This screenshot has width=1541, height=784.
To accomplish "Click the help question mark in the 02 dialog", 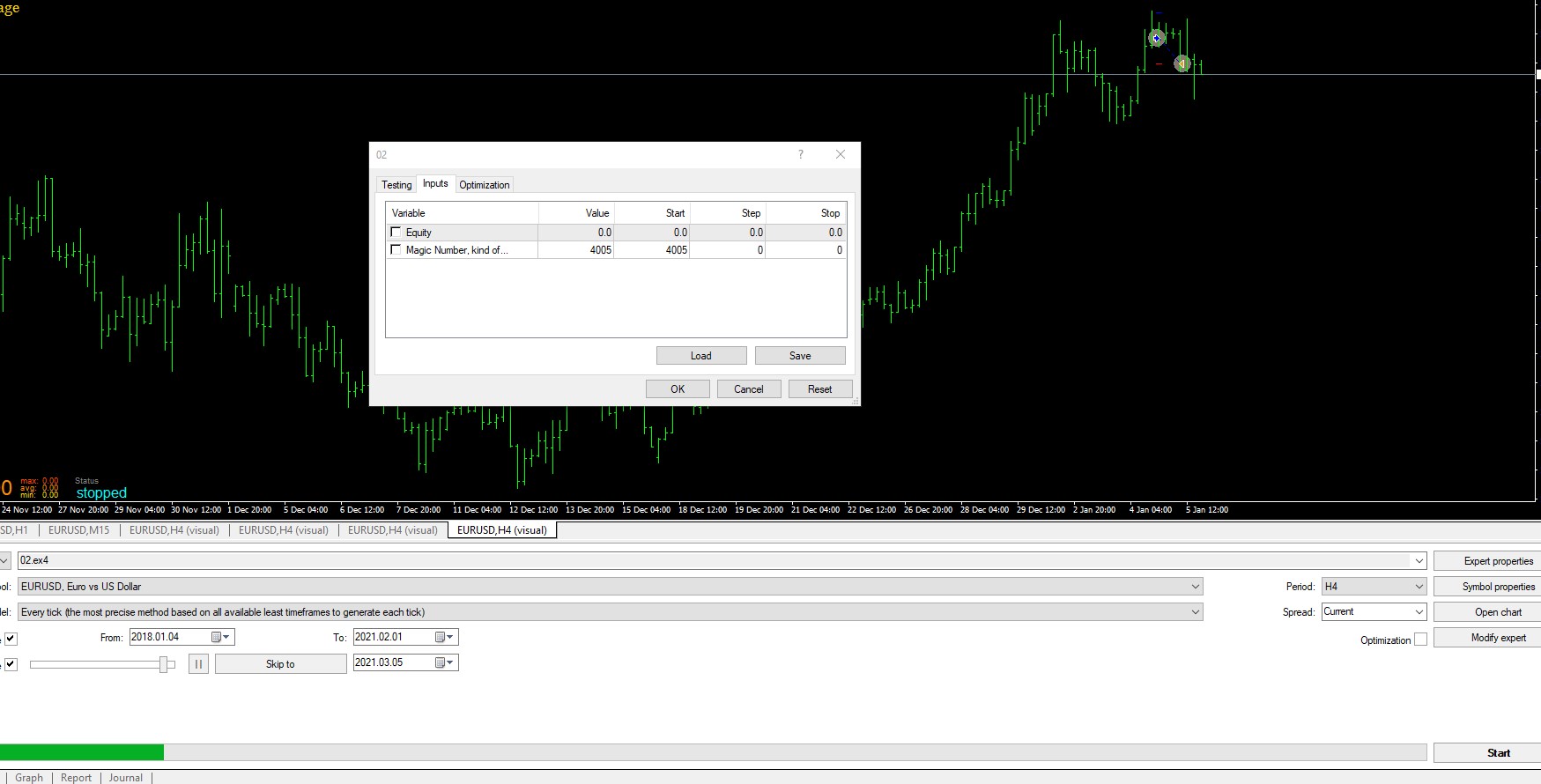I will [x=800, y=155].
